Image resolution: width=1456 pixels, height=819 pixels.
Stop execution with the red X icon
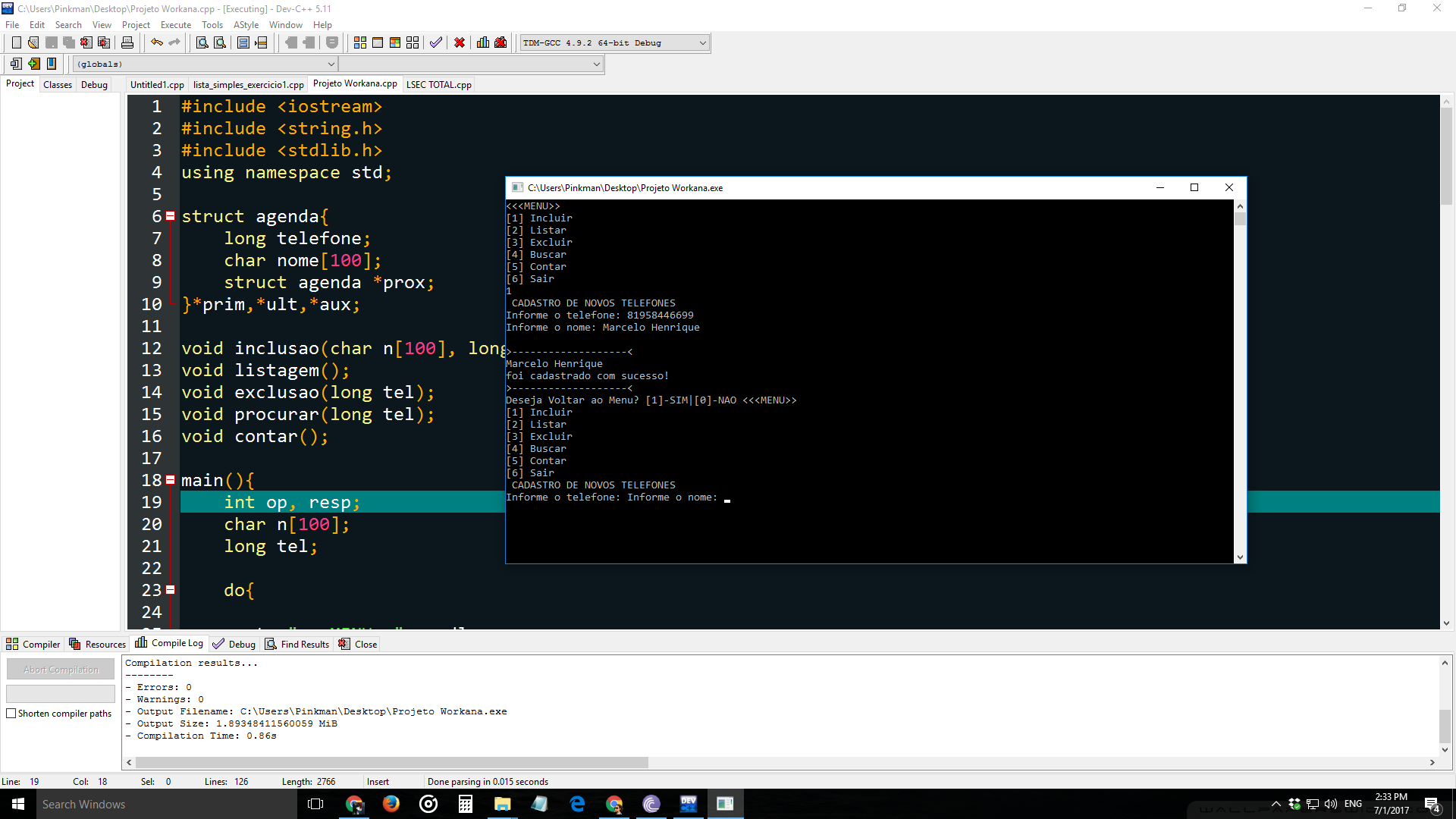pyautogui.click(x=460, y=42)
